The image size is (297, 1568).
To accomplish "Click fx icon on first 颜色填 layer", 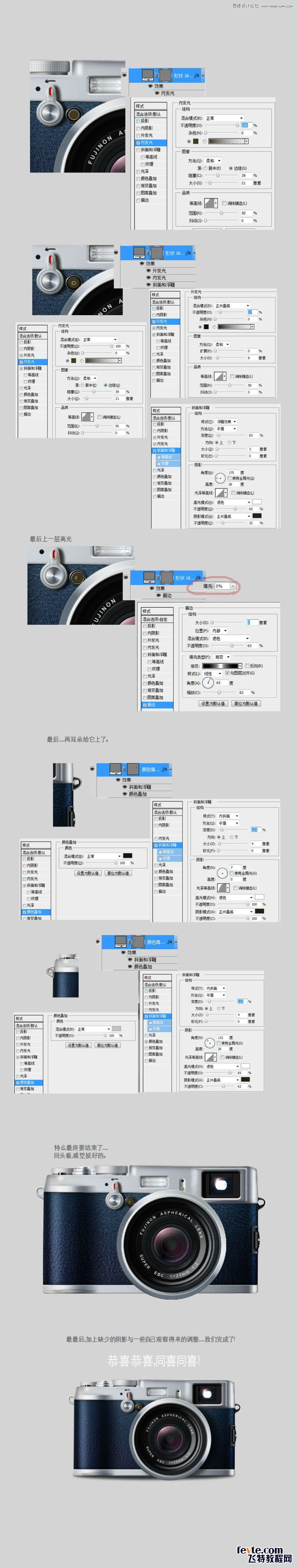I will point(165,770).
